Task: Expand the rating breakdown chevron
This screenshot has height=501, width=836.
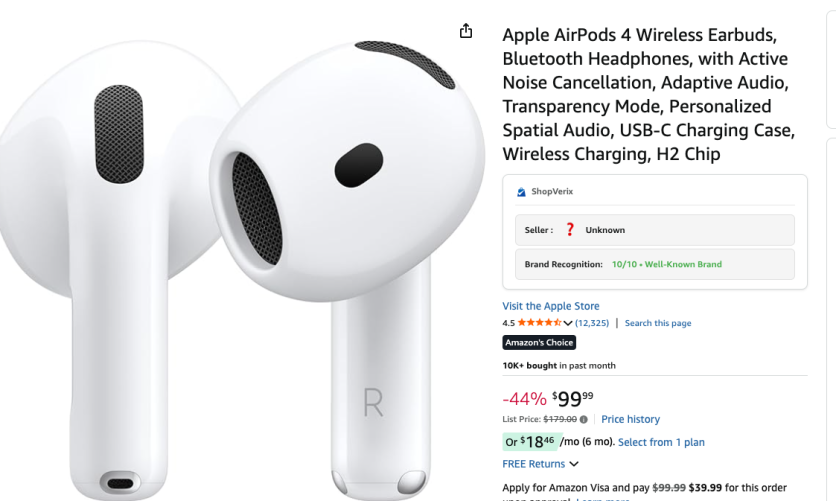Action: (x=568, y=323)
